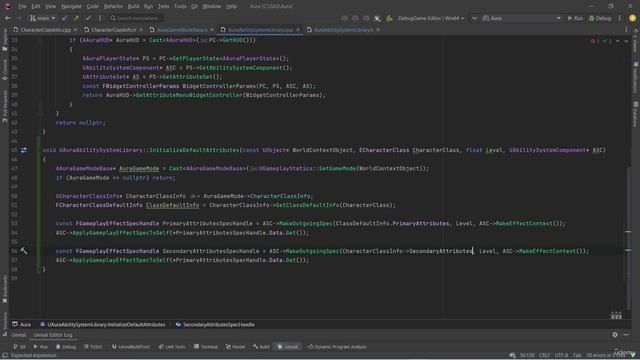
Task: Click the gutter navigation icon on line 45
Action: point(24,150)
